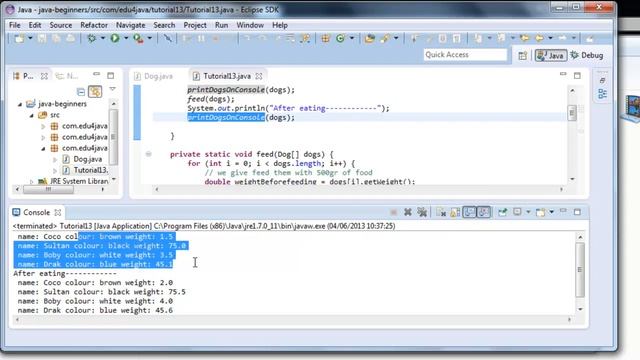Open the Debug button dropdown arrow
Image resolution: width=640 pixels, height=360 pixels.
click(102, 38)
